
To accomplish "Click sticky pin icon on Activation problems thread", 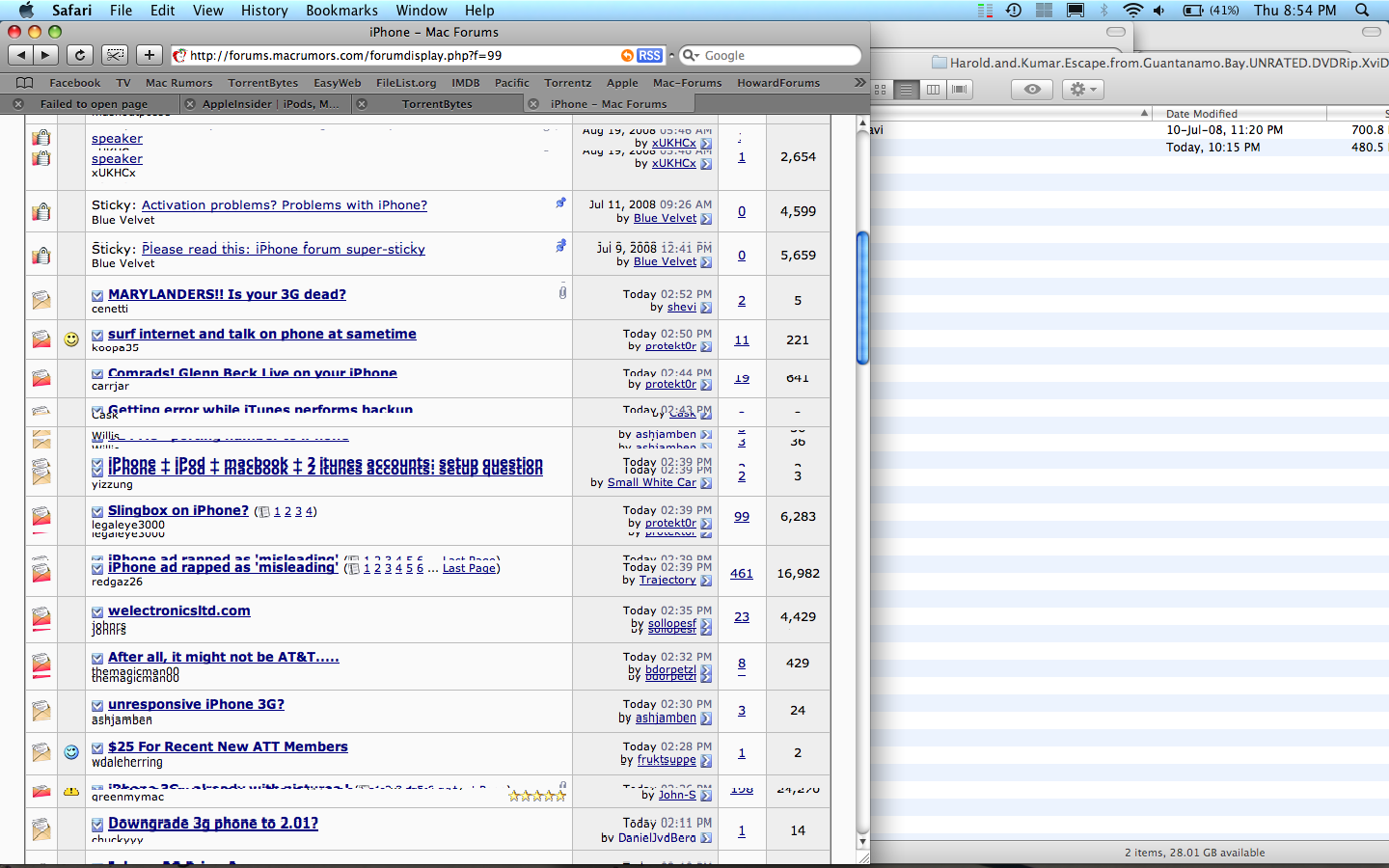I will coord(560,203).
